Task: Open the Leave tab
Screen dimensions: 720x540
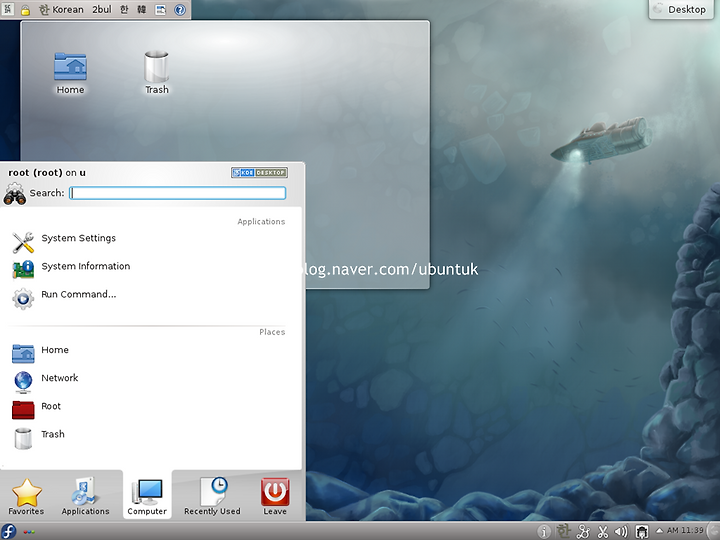Action: (x=275, y=496)
